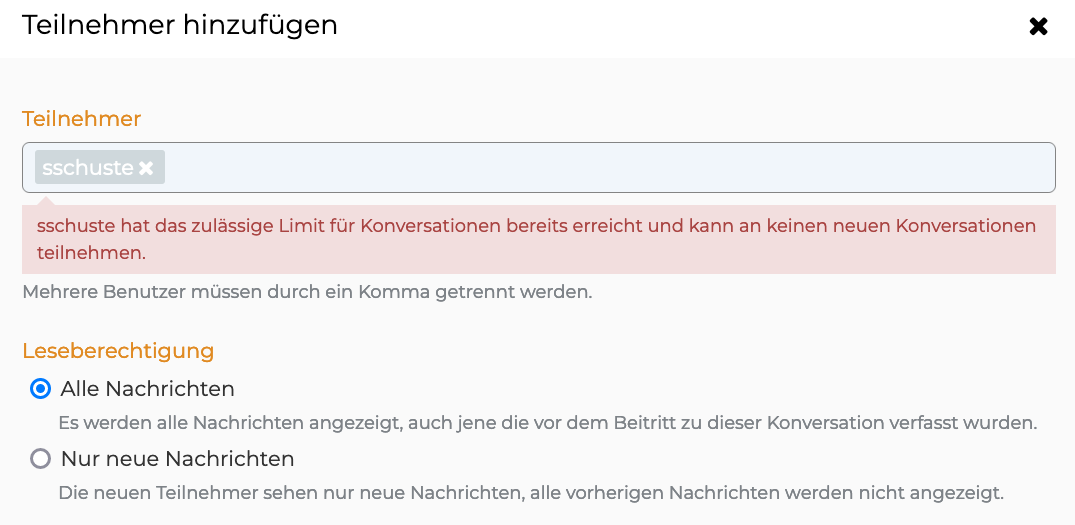
Task: Click "sschuste" at the start of the error message
Action: click(x=73, y=226)
